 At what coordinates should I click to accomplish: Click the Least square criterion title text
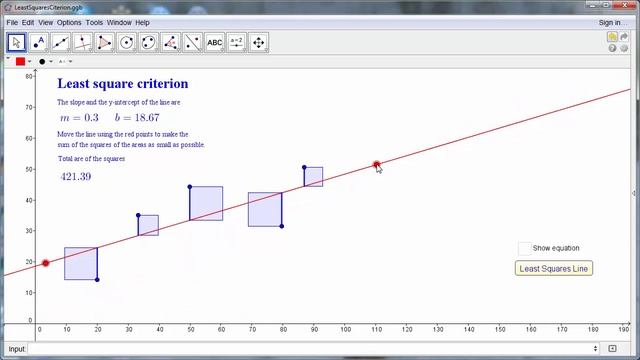[123, 84]
